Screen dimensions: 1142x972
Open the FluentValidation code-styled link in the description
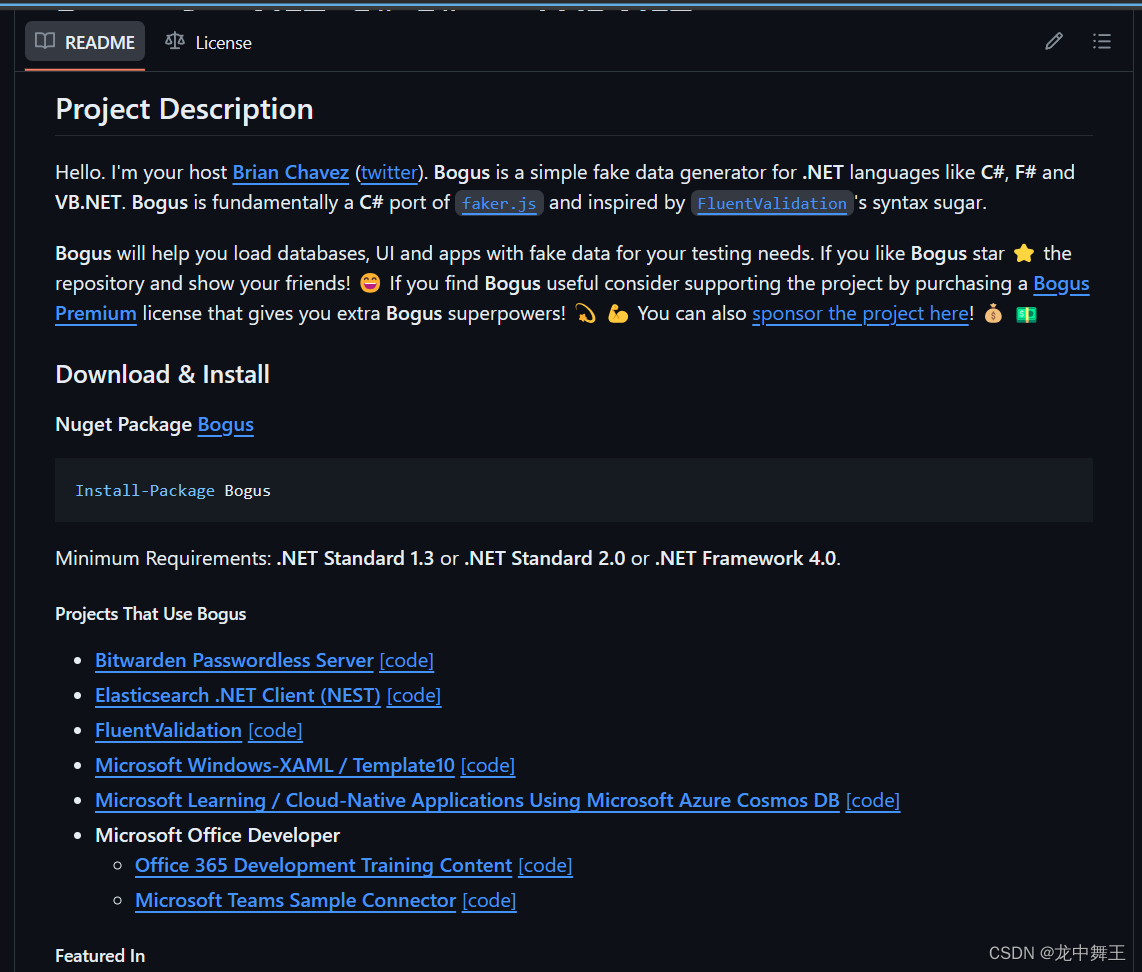[771, 203]
